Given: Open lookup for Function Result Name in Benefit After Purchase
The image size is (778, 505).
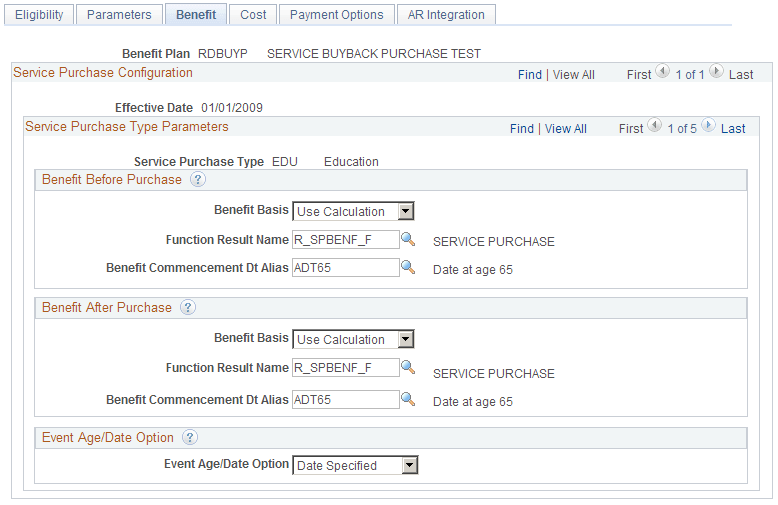Looking at the screenshot, I should (x=408, y=367).
